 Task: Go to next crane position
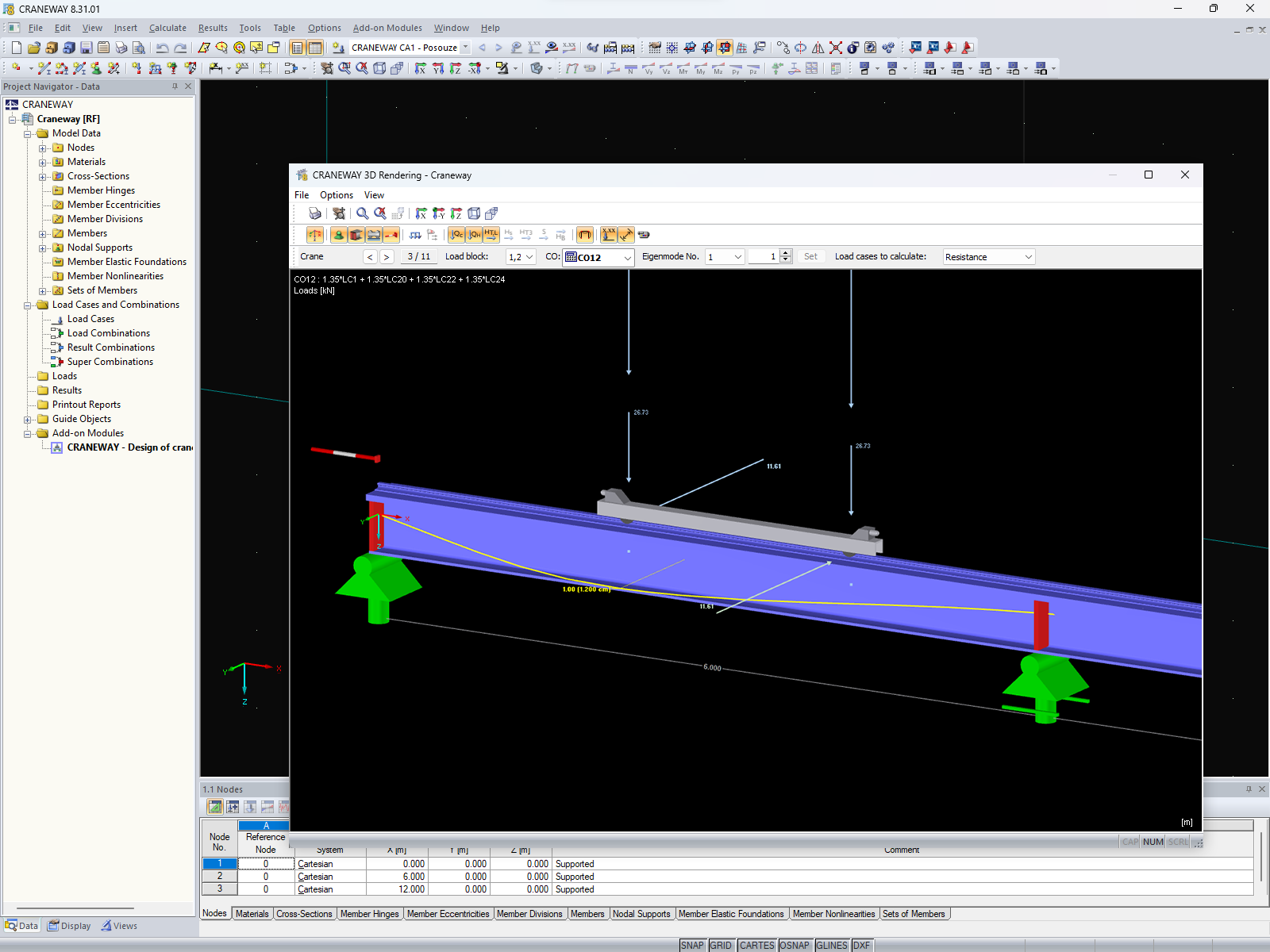click(387, 257)
